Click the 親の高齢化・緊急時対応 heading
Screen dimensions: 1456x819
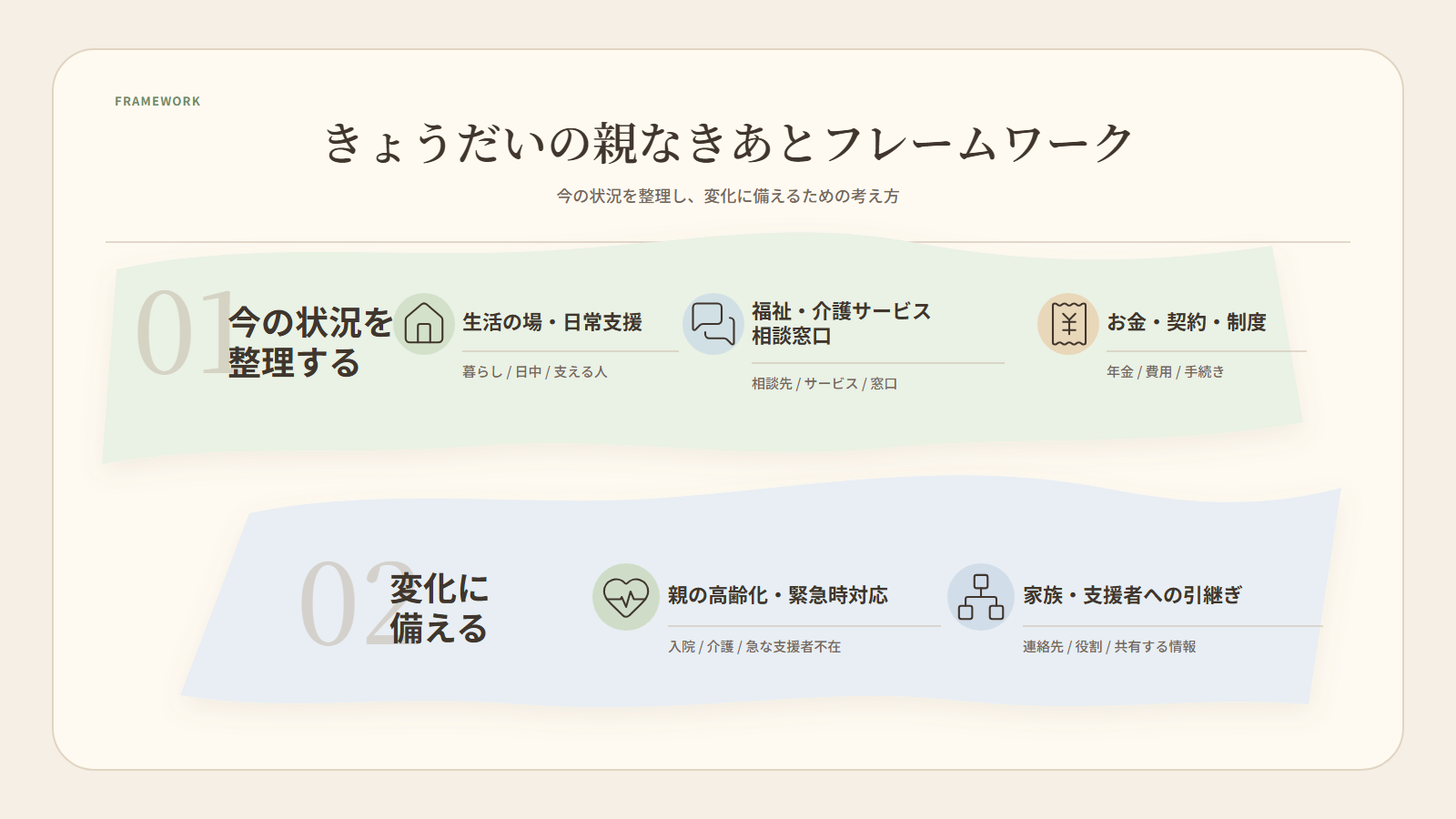coord(778,595)
